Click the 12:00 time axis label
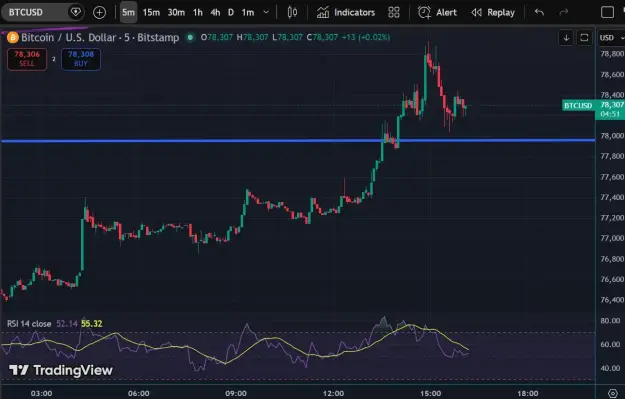The width and height of the screenshot is (625, 399). (x=333, y=393)
